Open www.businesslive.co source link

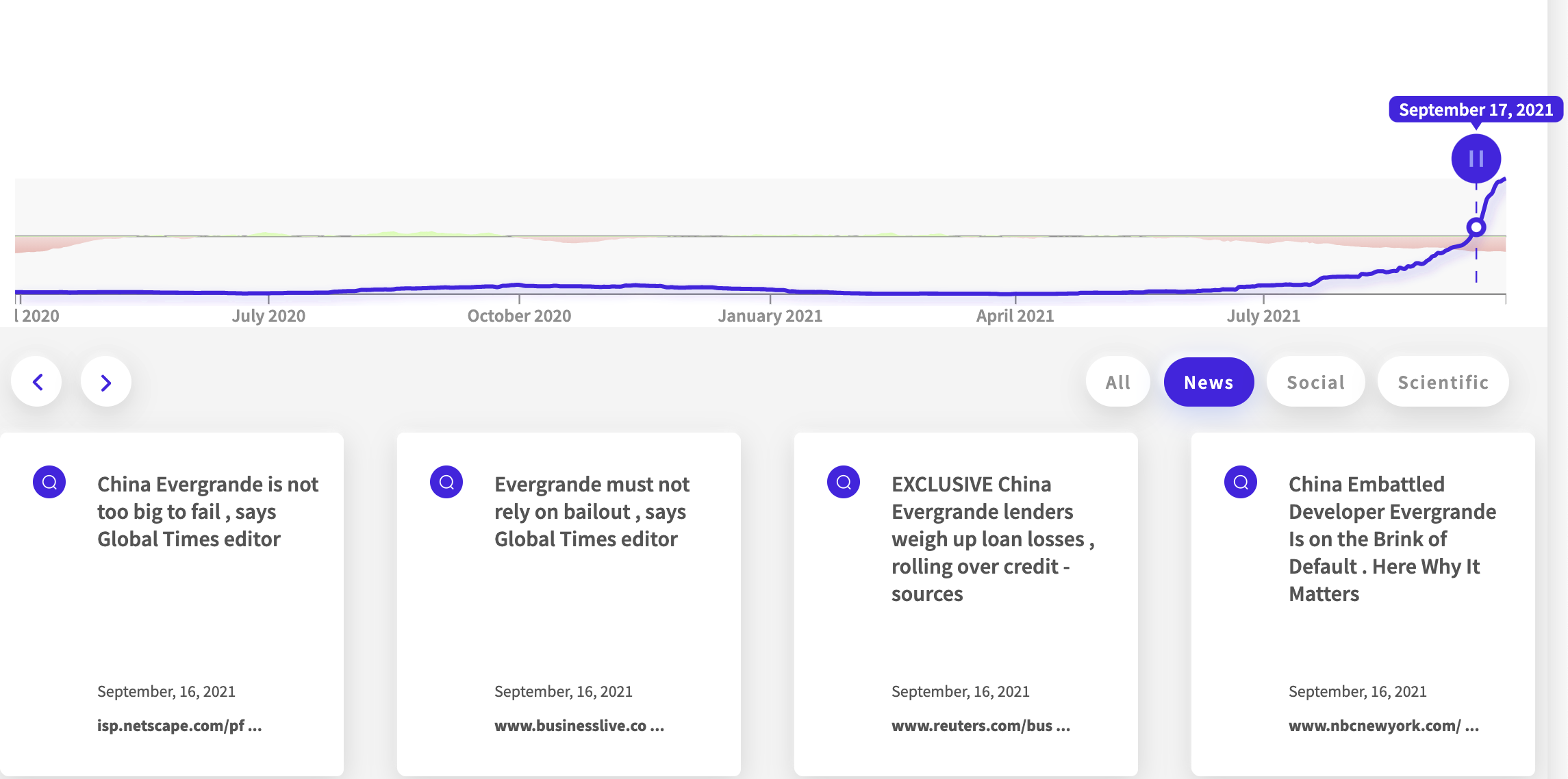click(579, 726)
